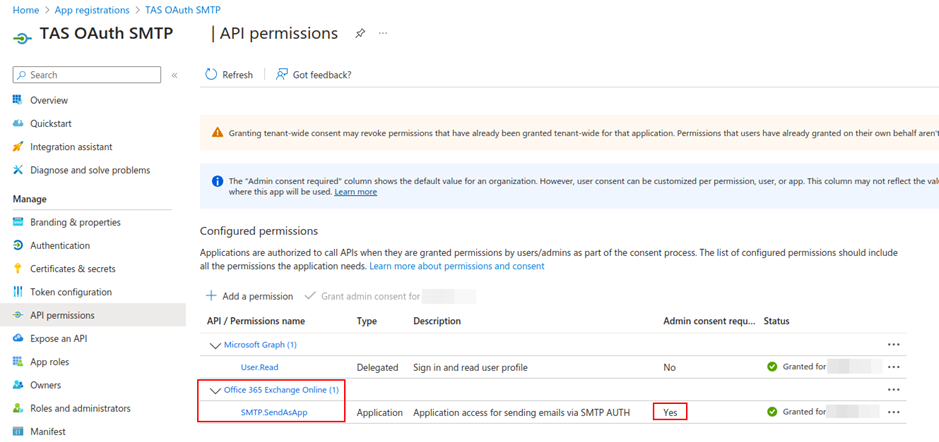The height and width of the screenshot is (442, 939).
Task: Open the Authentication menu item
Action: (x=60, y=246)
